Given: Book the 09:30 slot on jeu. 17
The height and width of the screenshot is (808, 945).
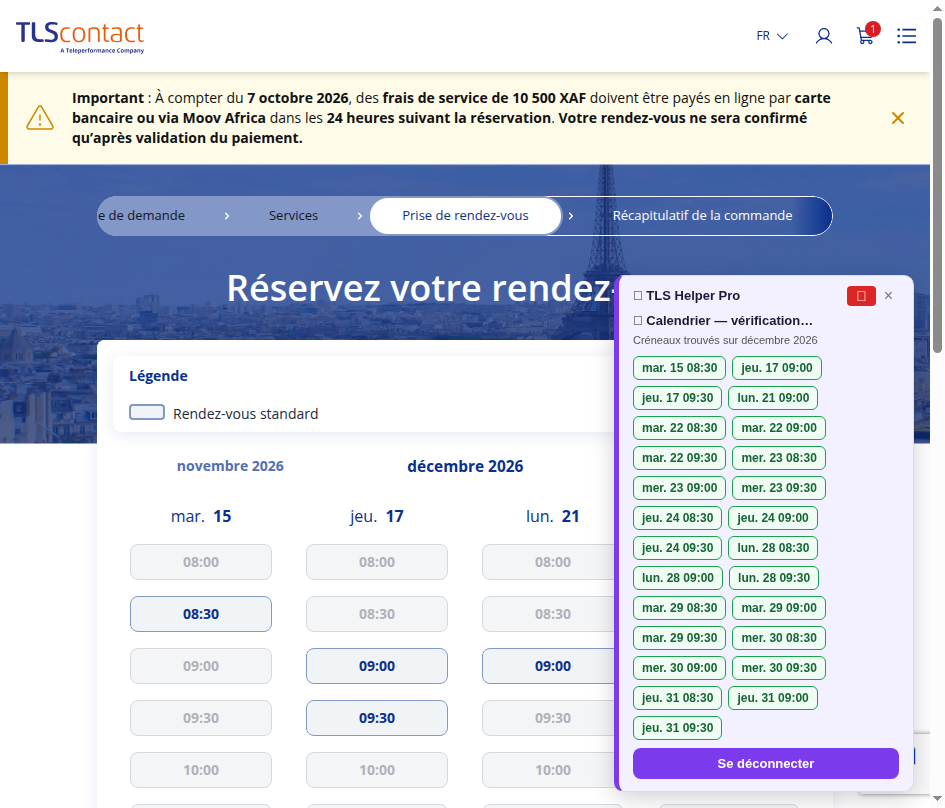Looking at the screenshot, I should pyautogui.click(x=377, y=718).
